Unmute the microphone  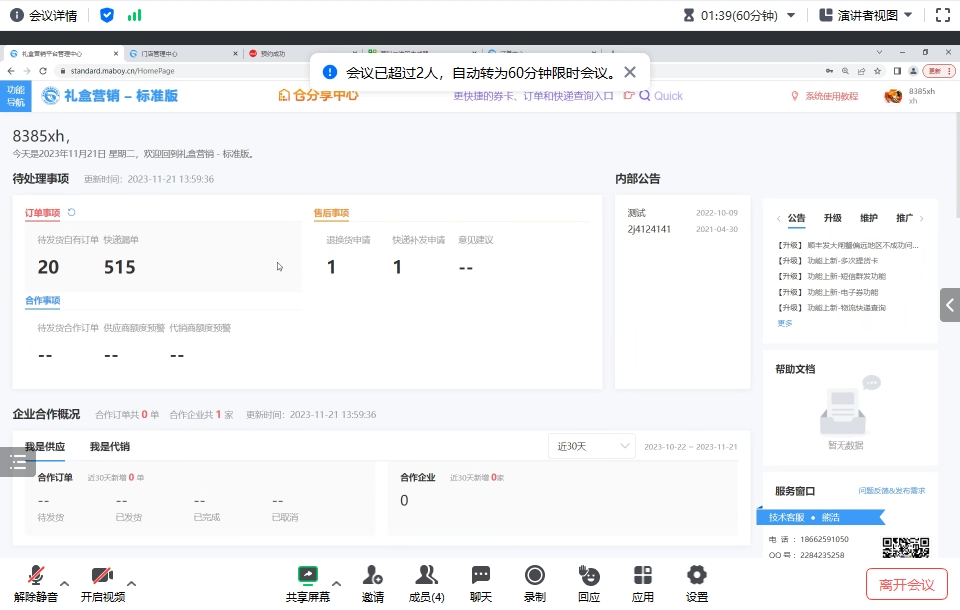tap(36, 576)
